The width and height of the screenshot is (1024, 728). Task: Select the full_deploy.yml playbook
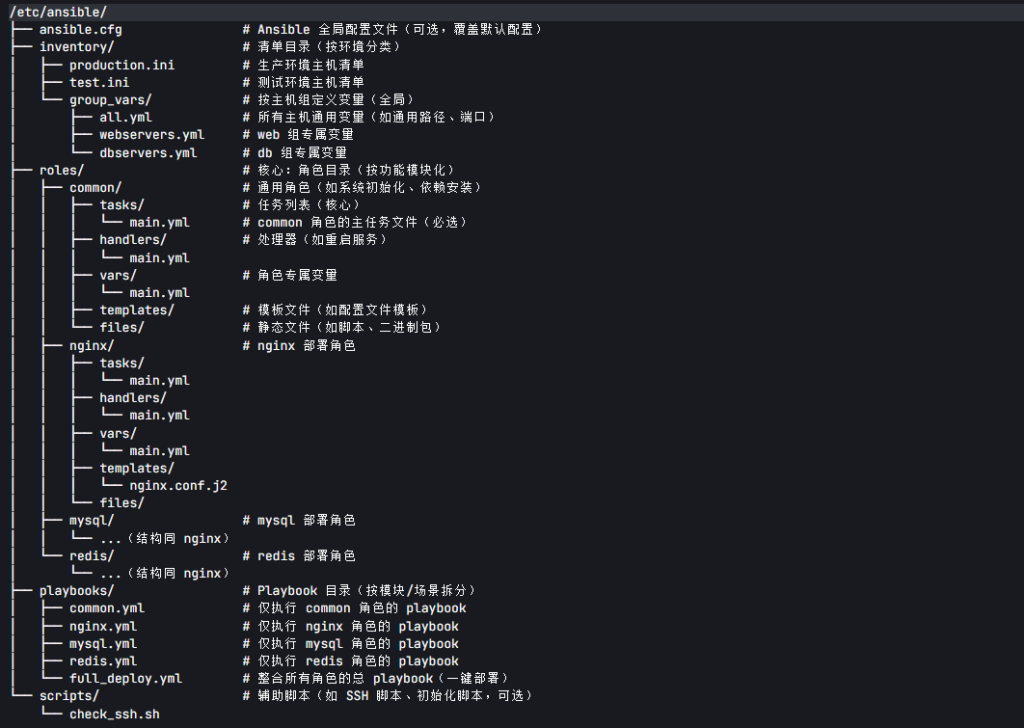pyautogui.click(x=125, y=678)
